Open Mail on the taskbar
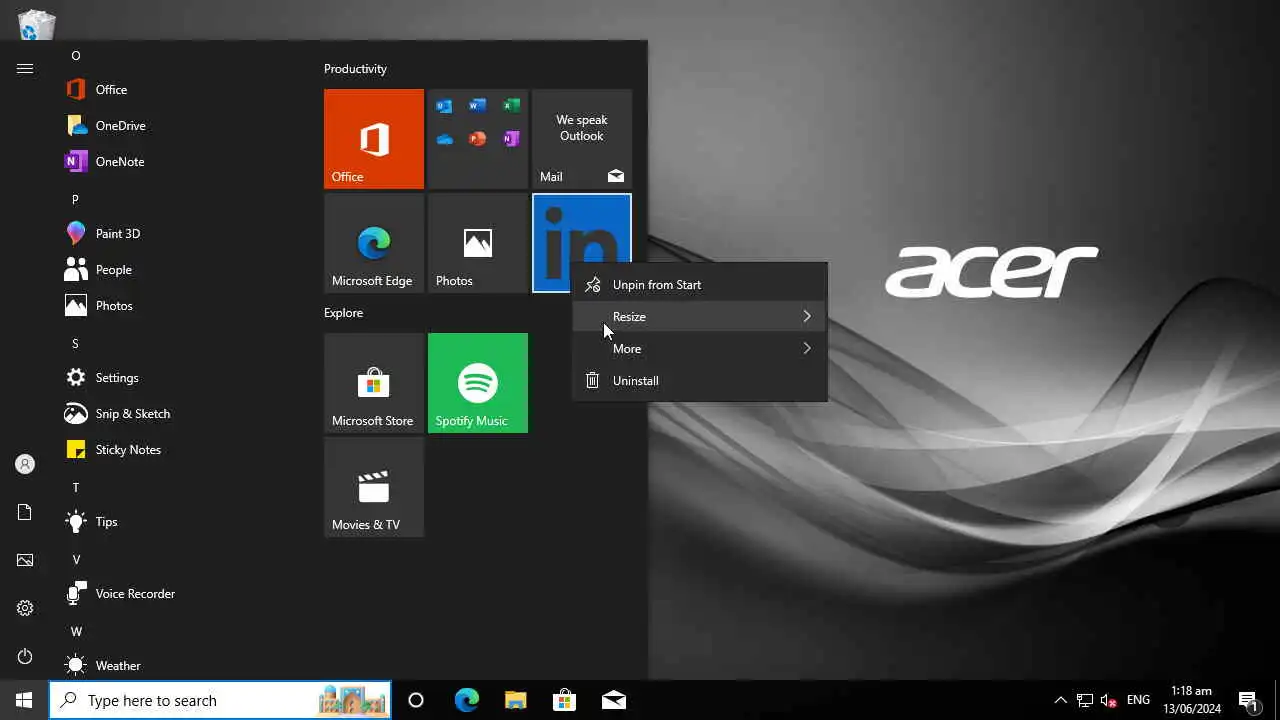 [x=614, y=700]
